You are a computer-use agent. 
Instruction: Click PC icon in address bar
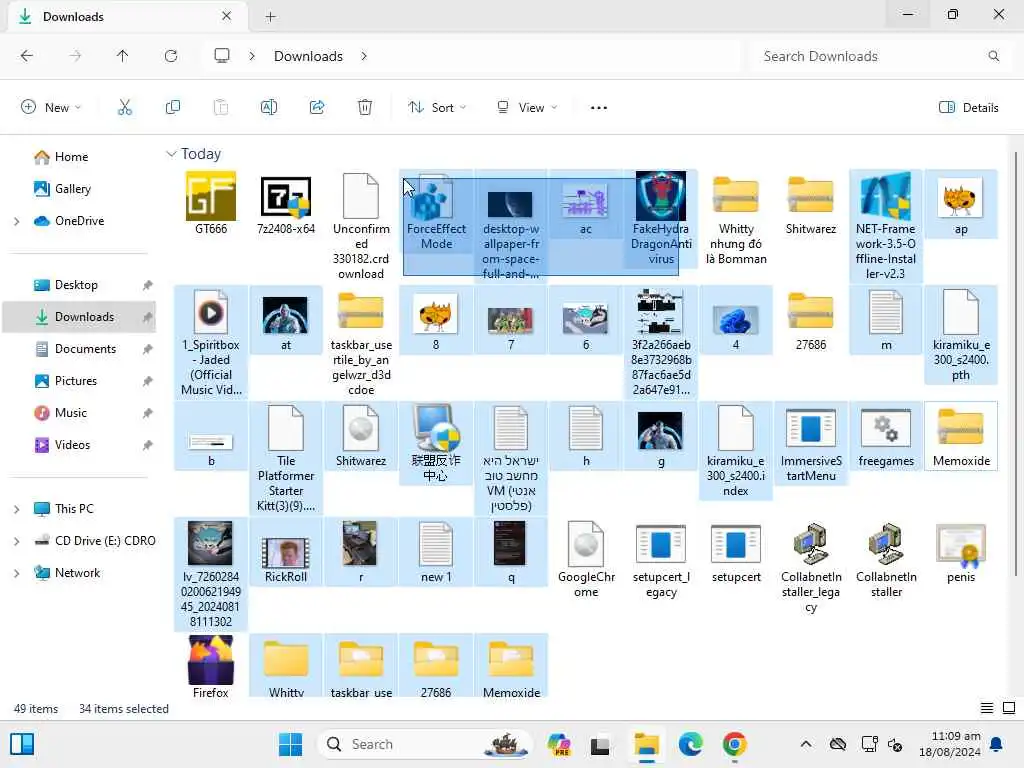tap(222, 56)
